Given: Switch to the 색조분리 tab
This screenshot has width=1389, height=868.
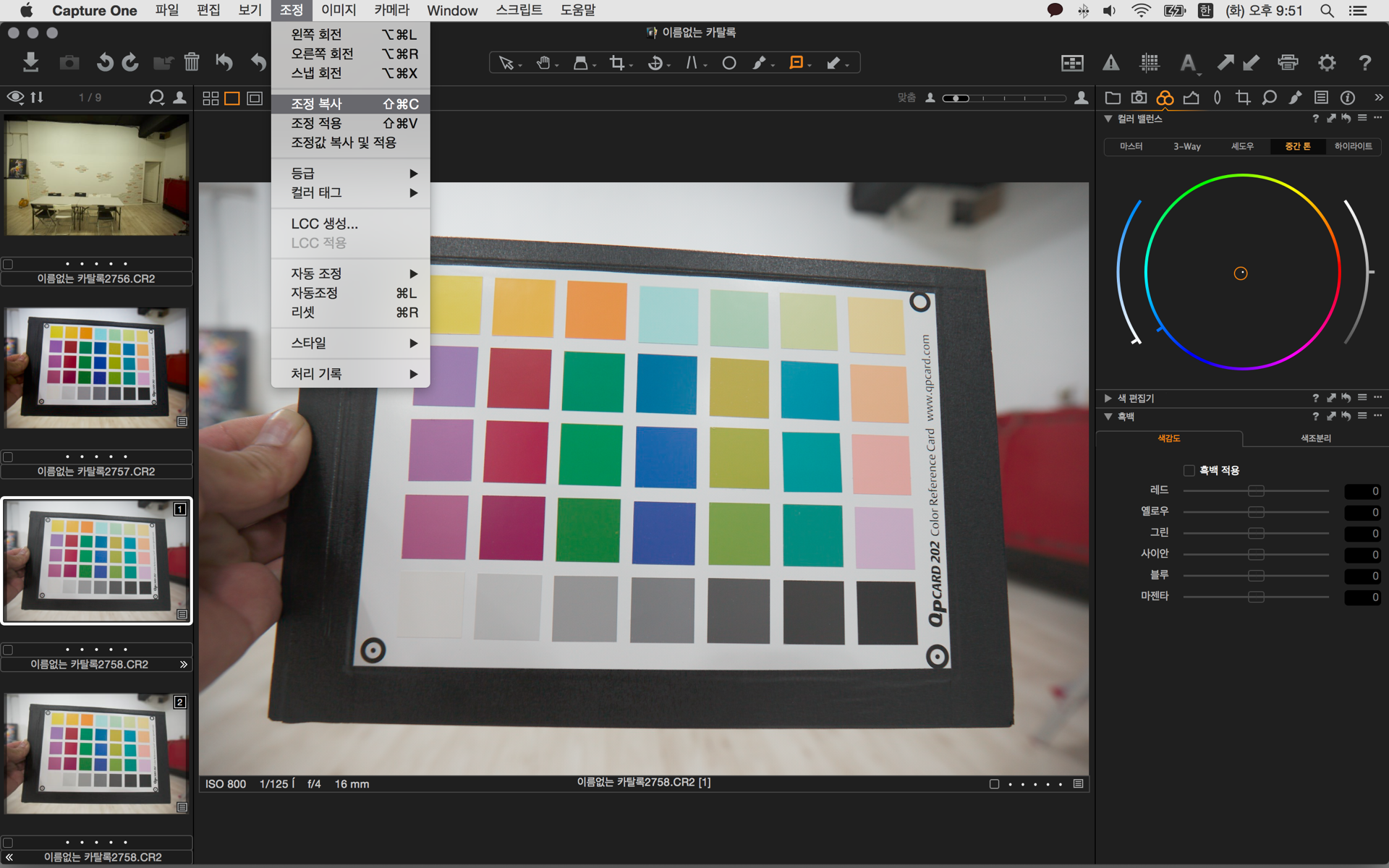Looking at the screenshot, I should point(1315,438).
